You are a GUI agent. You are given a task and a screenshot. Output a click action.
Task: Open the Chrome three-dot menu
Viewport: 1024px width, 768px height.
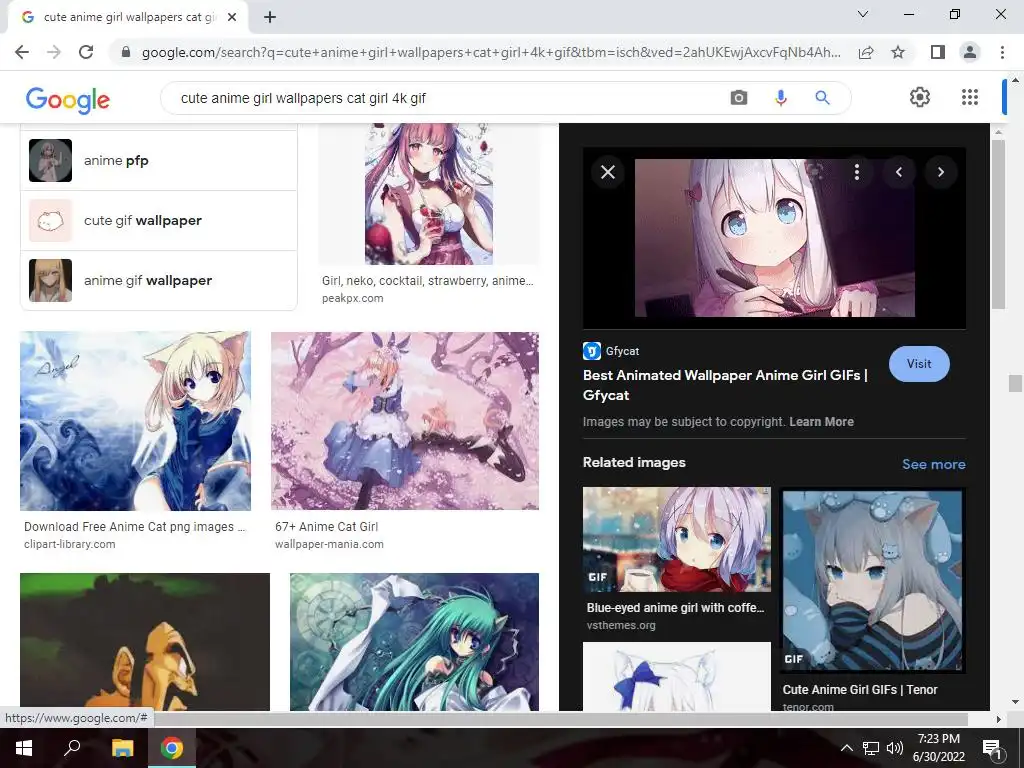click(1002, 52)
